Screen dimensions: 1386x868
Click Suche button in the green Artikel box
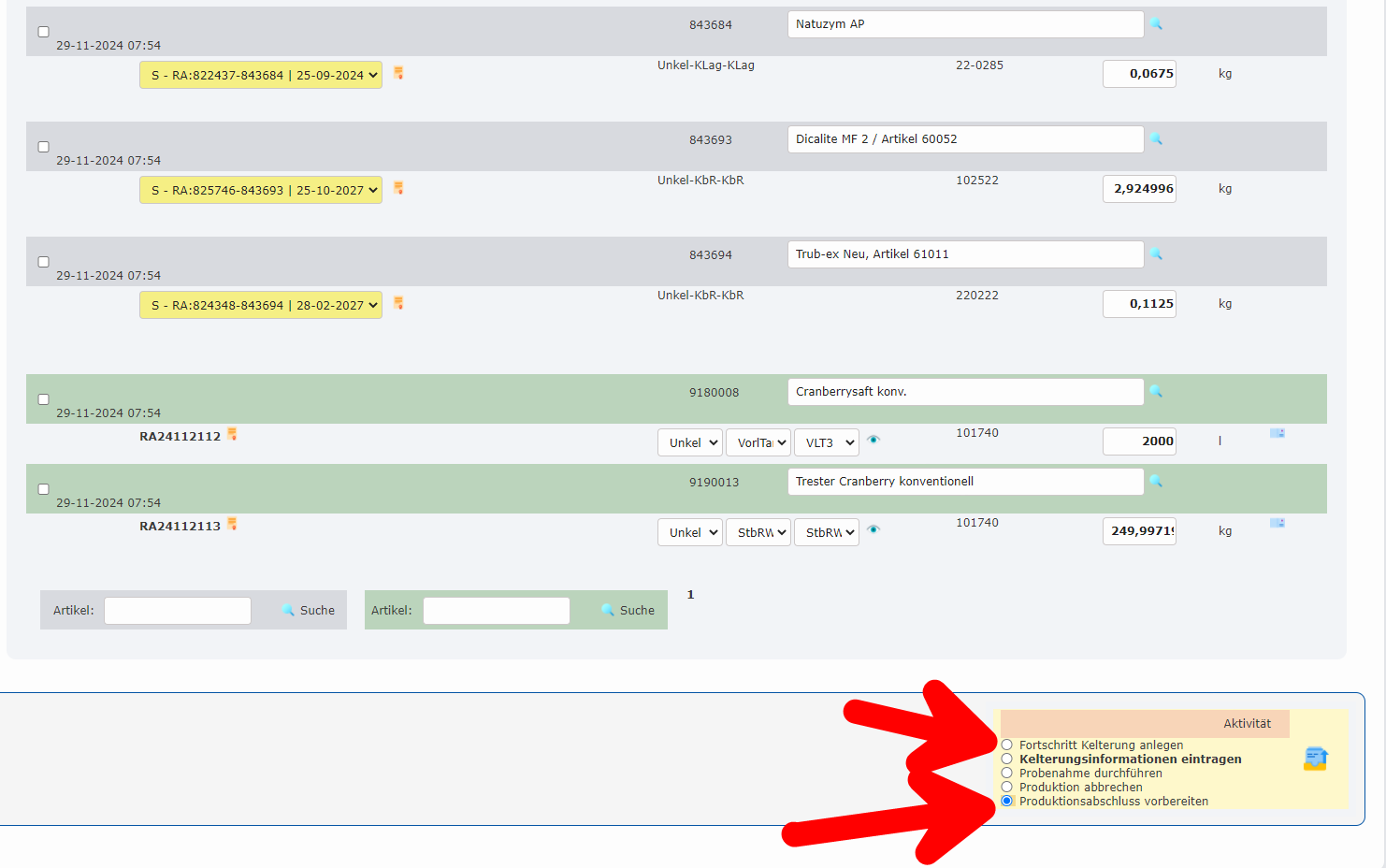point(628,610)
